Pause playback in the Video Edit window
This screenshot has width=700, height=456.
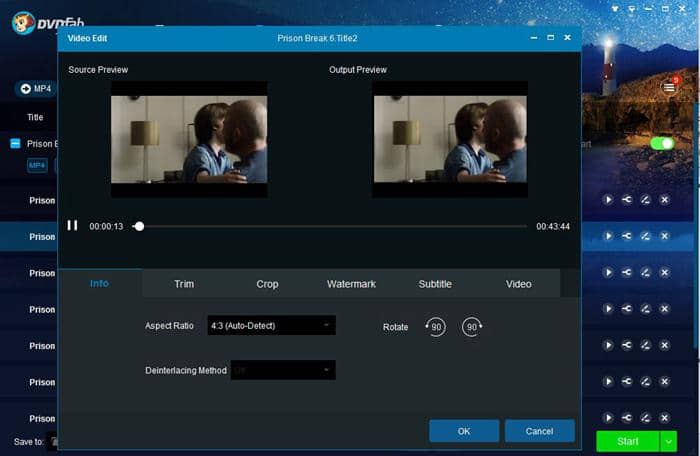[72, 226]
